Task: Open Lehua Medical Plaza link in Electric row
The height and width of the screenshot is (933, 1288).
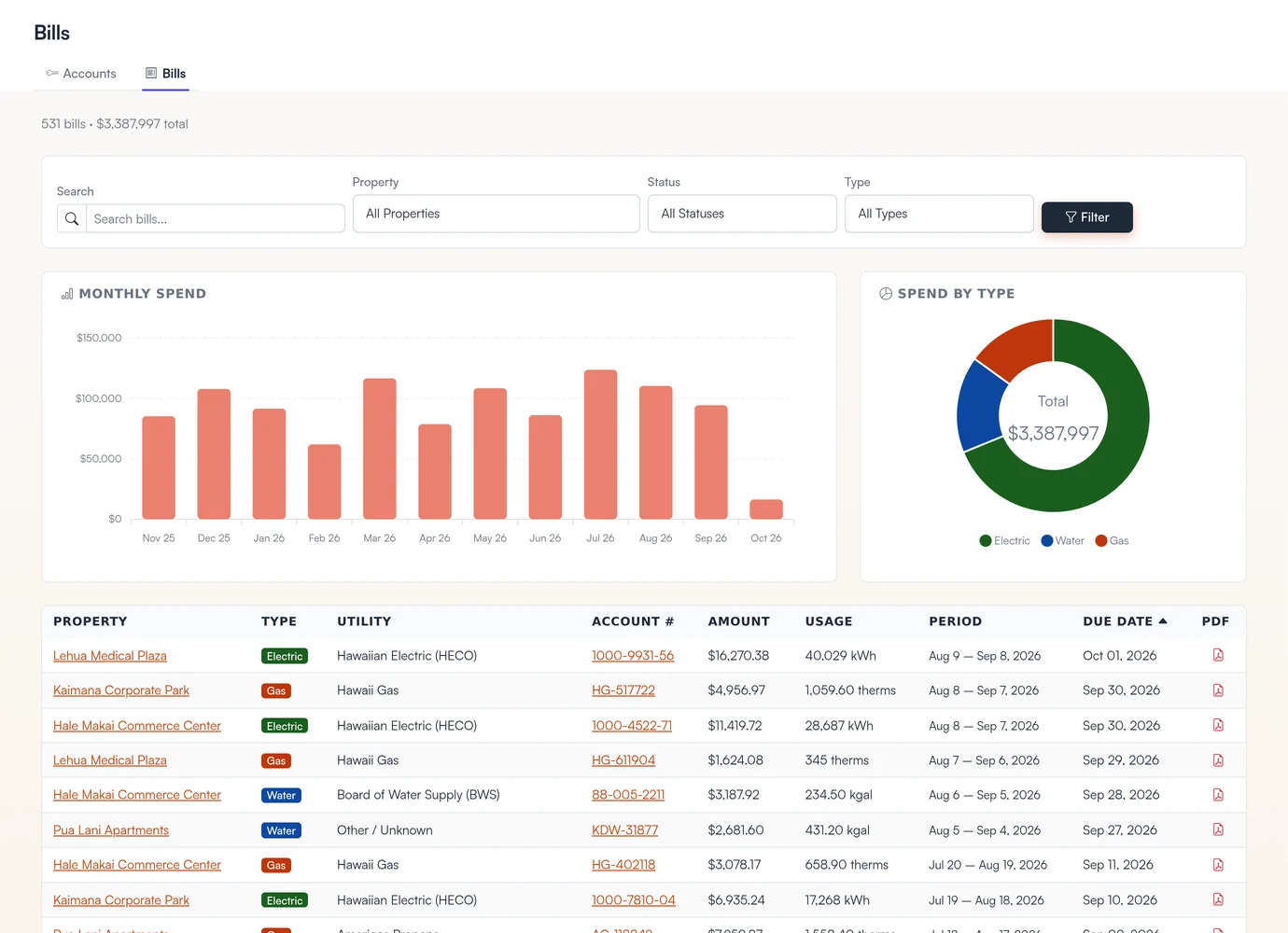Action: pos(110,656)
